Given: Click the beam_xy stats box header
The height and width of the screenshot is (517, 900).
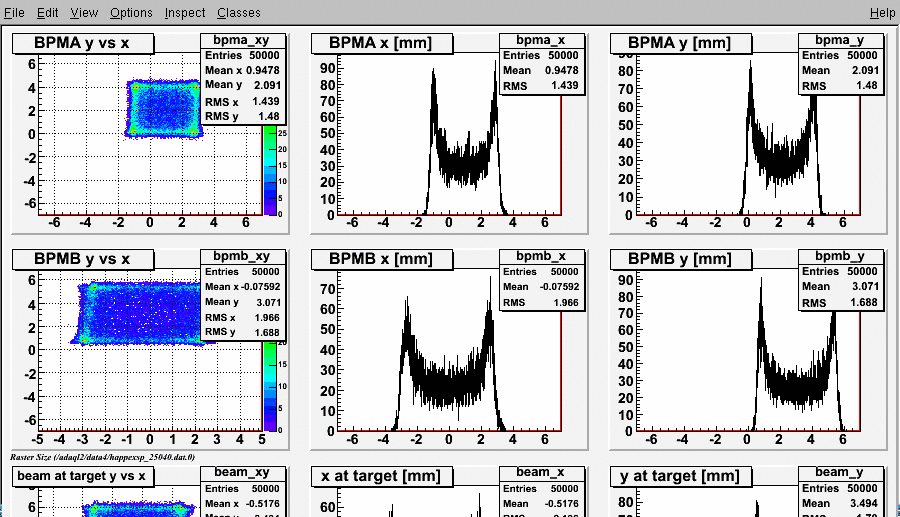Looking at the screenshot, I should click(x=243, y=473).
